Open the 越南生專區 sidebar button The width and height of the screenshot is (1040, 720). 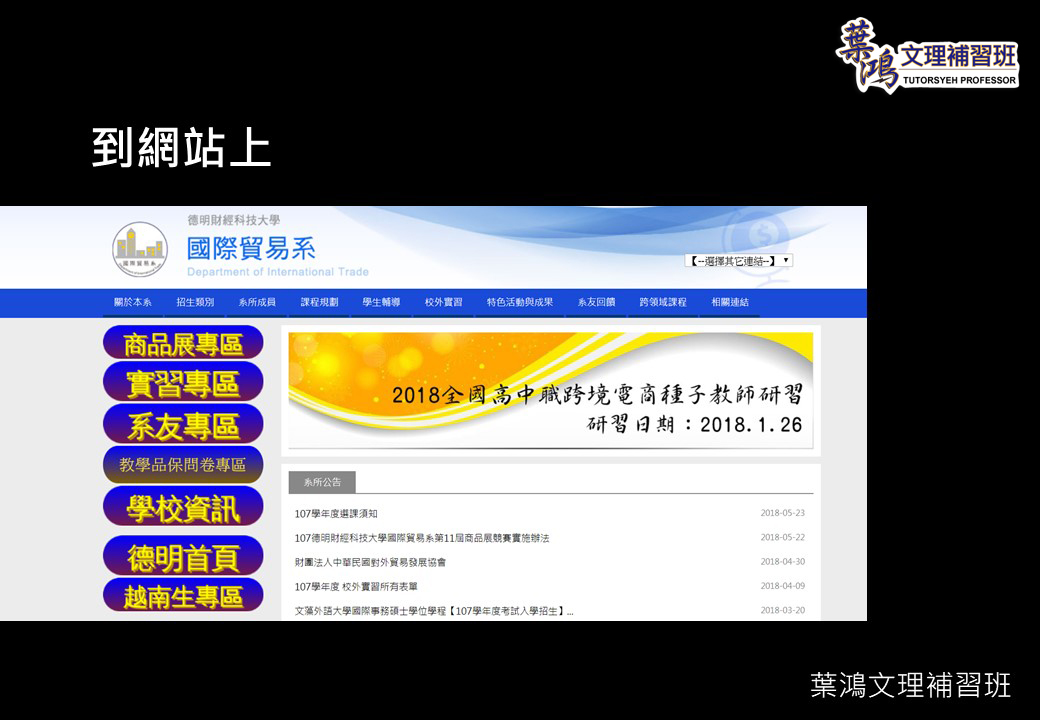coord(183,597)
